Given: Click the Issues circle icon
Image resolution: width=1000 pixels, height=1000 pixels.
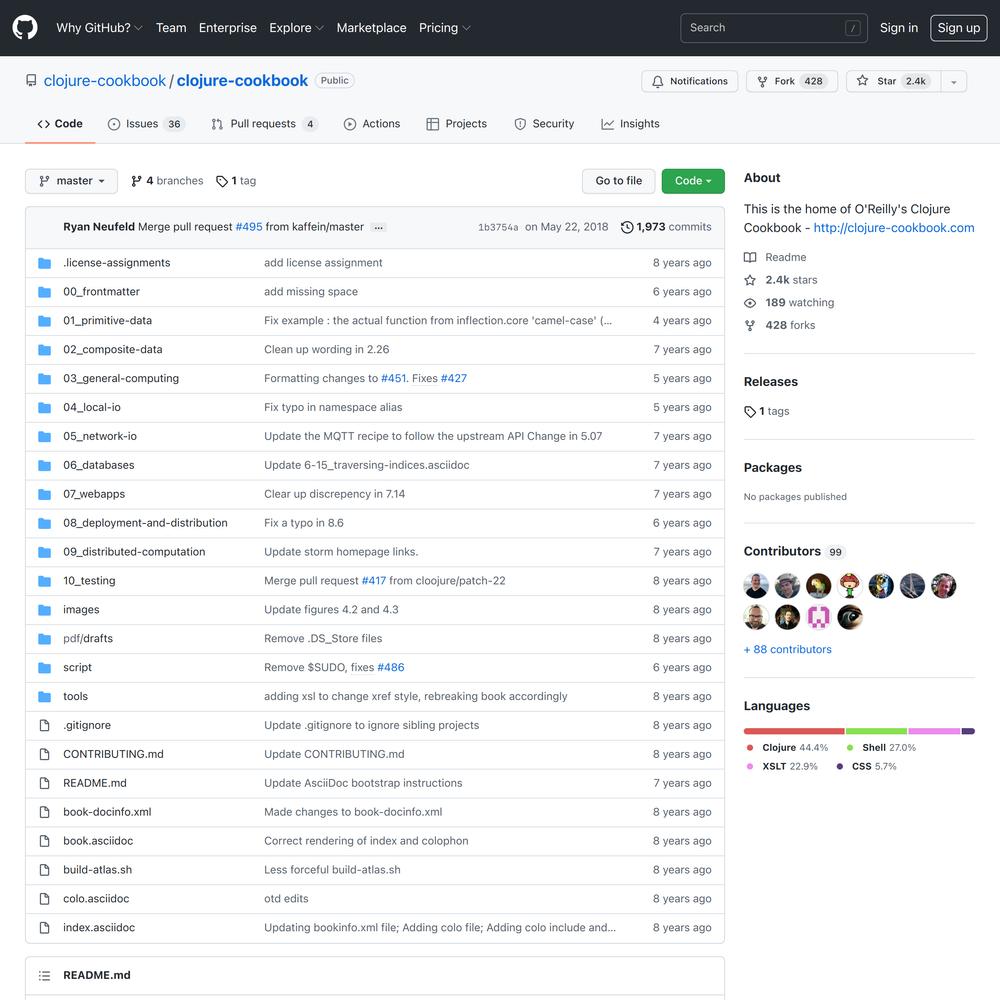Looking at the screenshot, I should 114,124.
